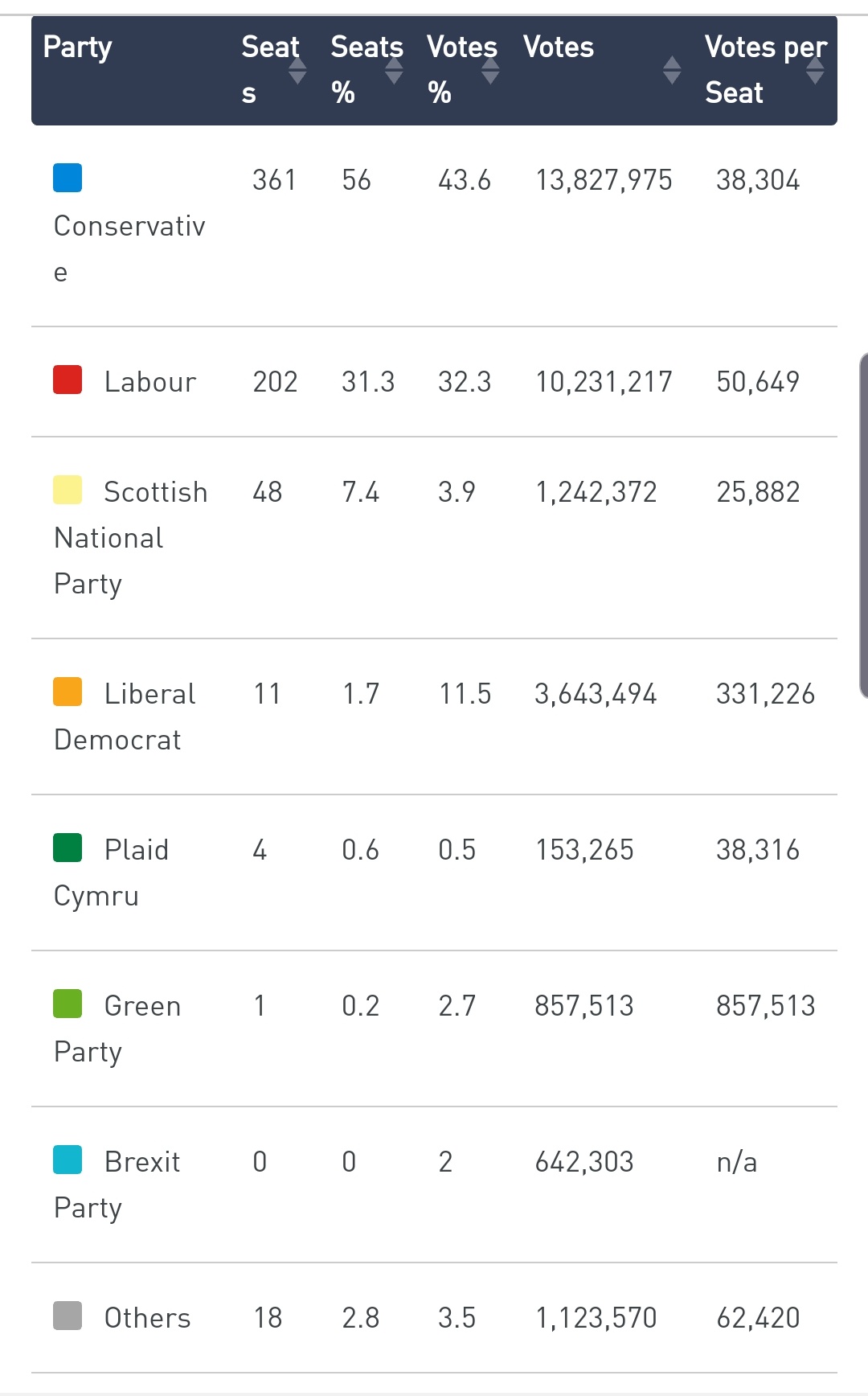Click the Liberal Democrat votes per seat 331,226
This screenshot has height=1396, width=868.
765,694
